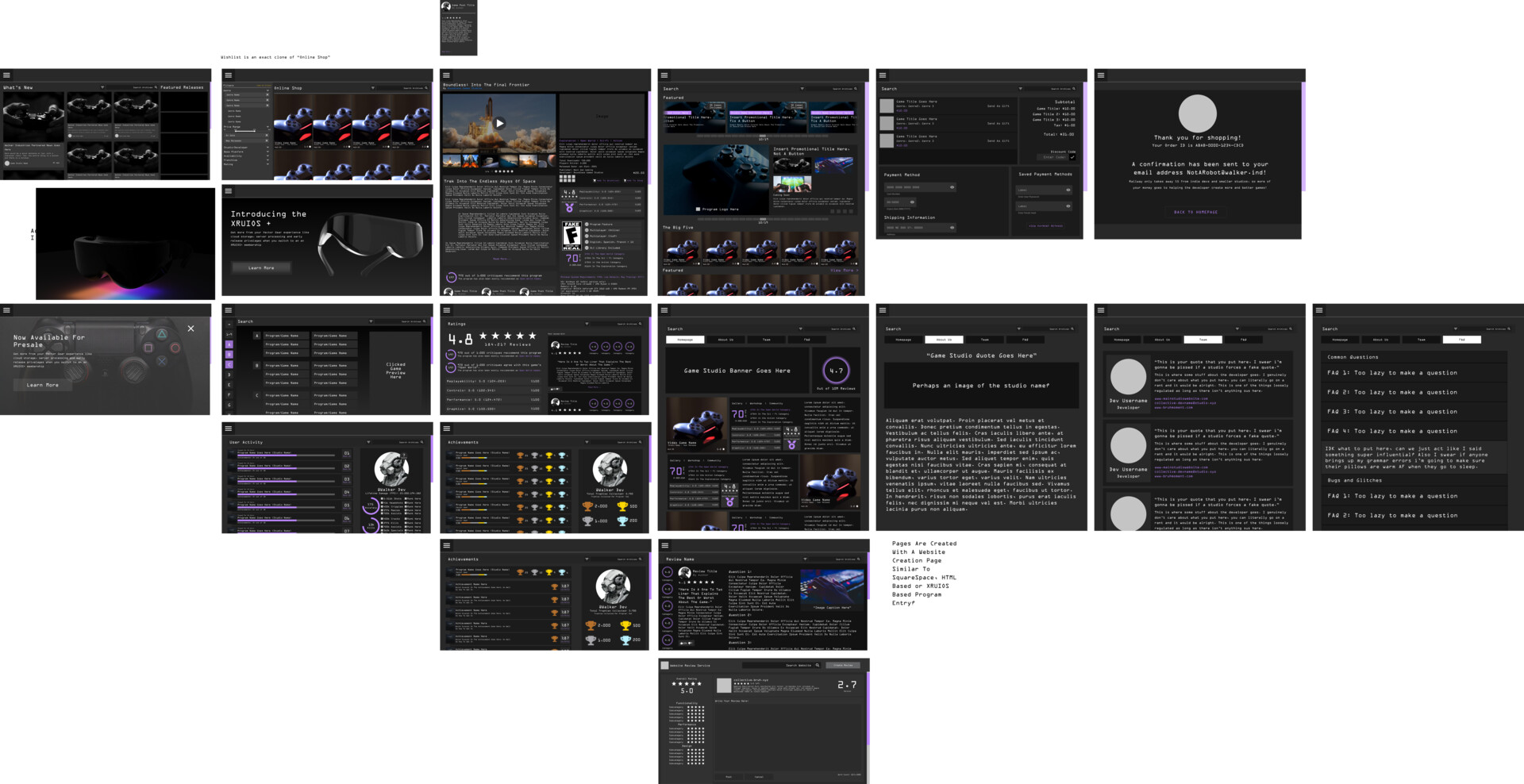Click the Multiplayer (Online) feature icon on the game page
Screen dimensions: 1524x784
(587, 230)
